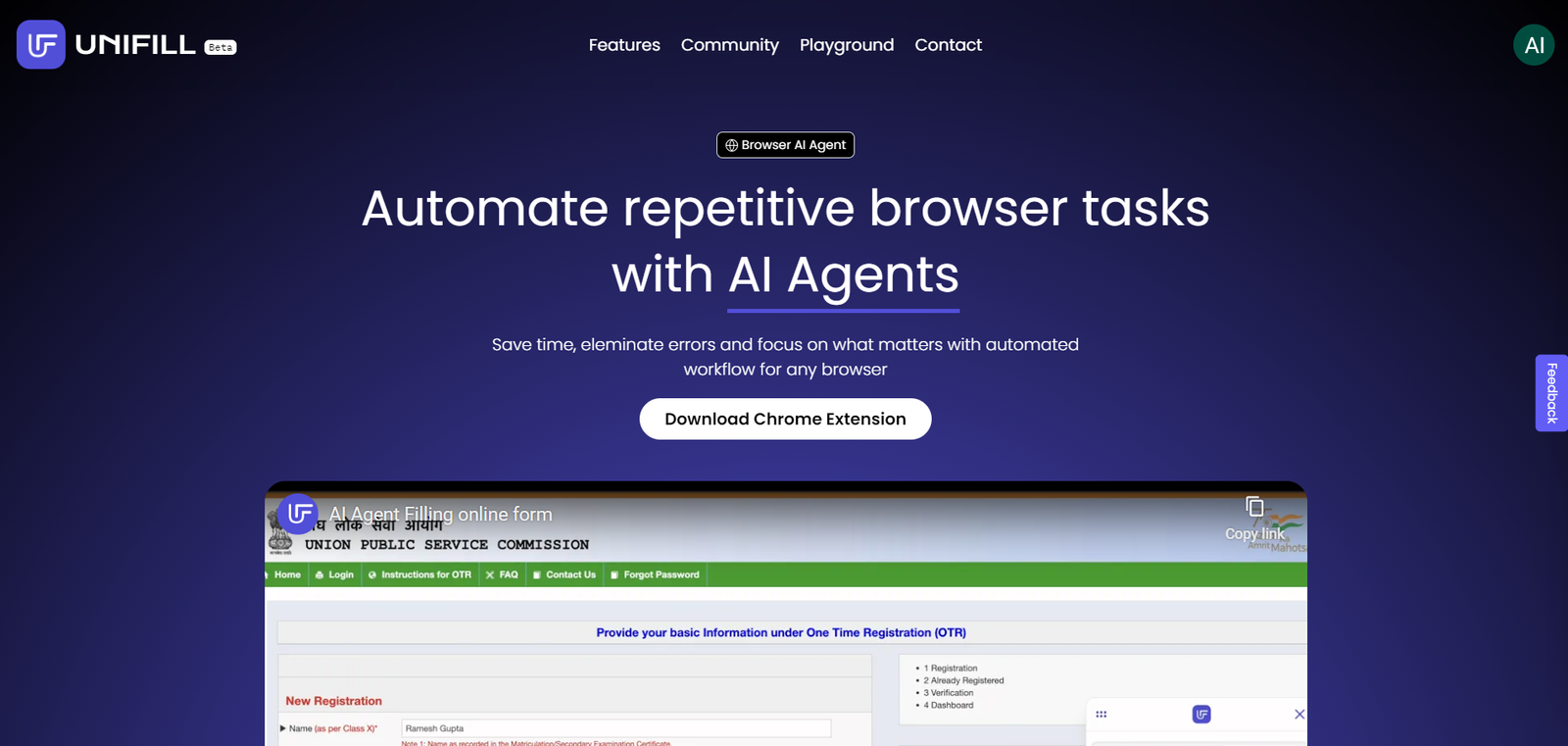The image size is (1568, 746).
Task: Click Download Chrome Extension button
Action: click(785, 419)
